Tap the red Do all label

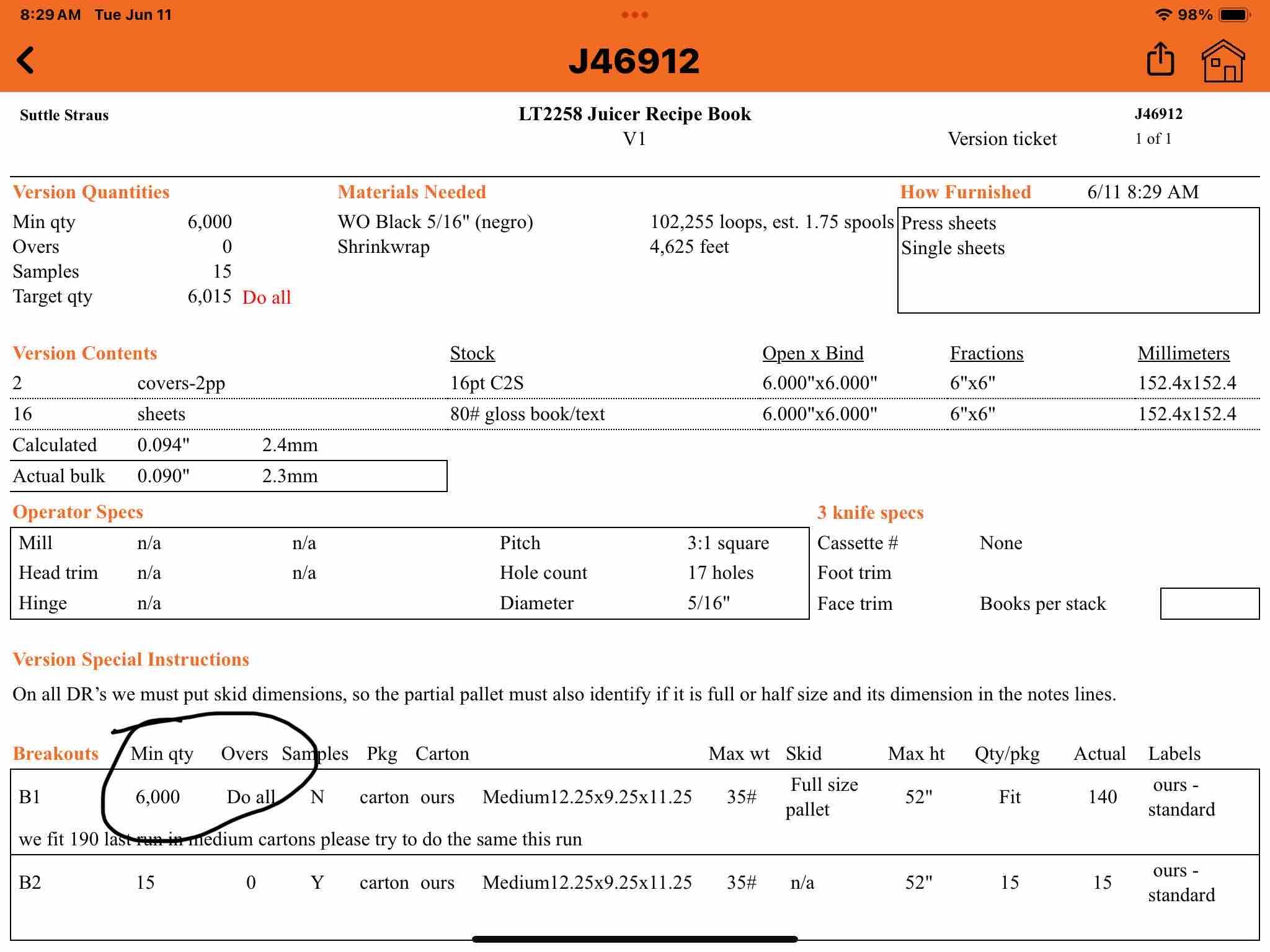(x=267, y=297)
